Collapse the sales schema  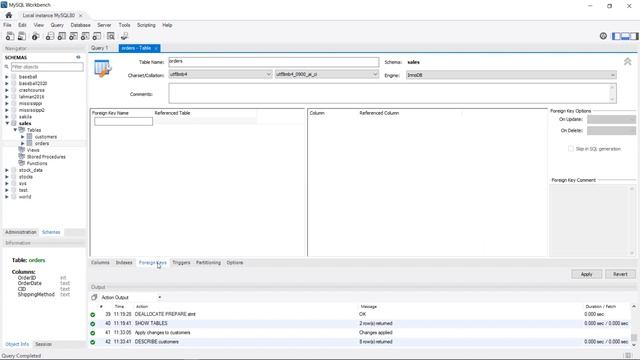(7, 123)
